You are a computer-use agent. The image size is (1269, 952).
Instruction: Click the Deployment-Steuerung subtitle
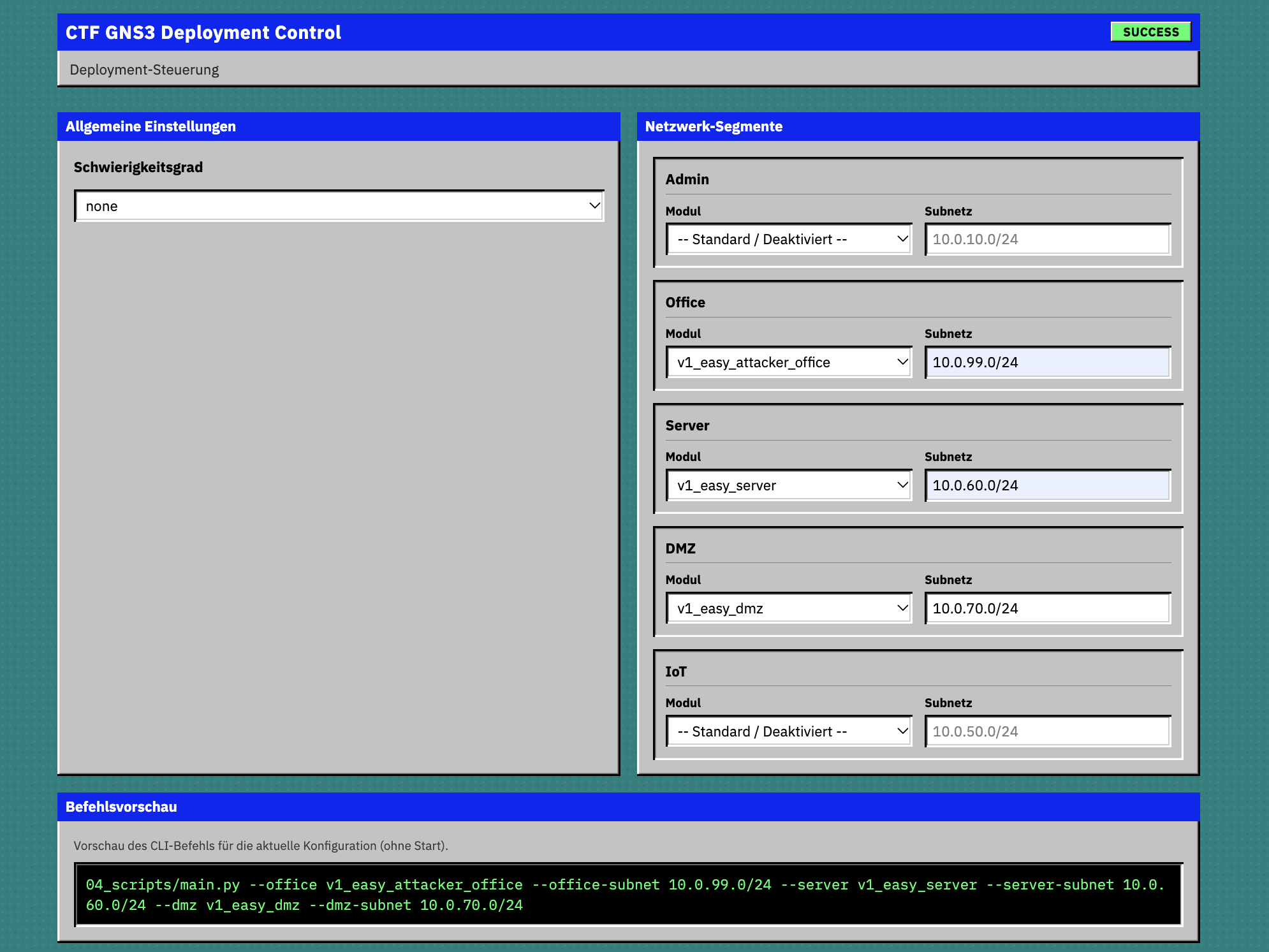(144, 70)
